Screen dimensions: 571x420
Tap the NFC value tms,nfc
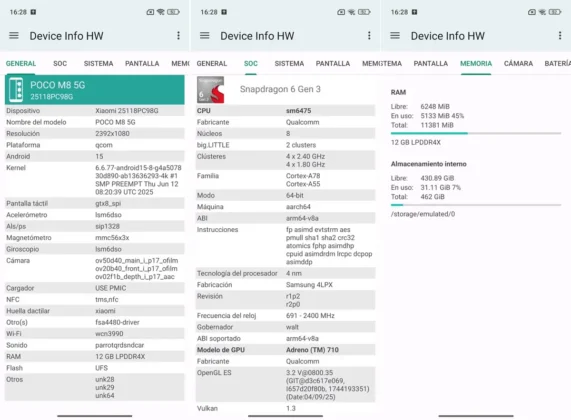(107, 299)
